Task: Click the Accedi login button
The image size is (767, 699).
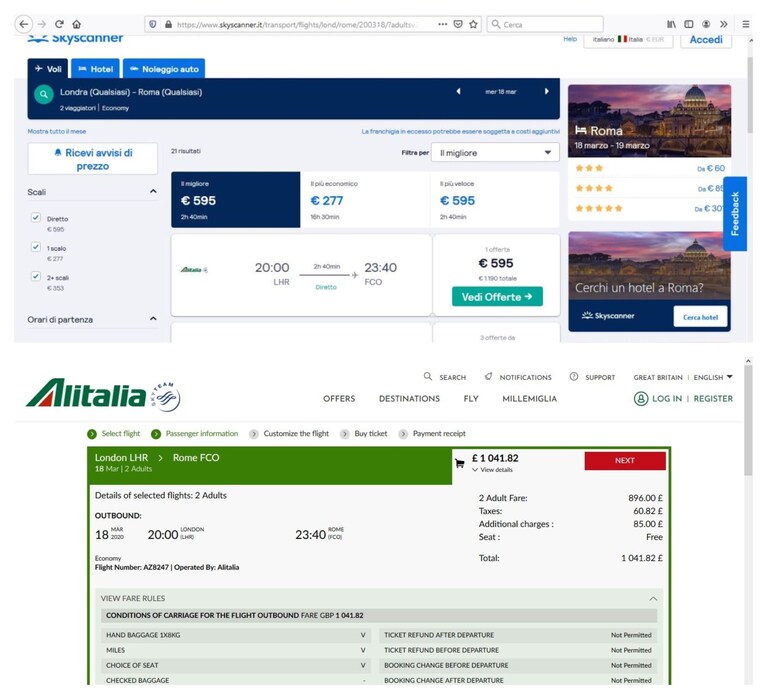Action: (706, 40)
